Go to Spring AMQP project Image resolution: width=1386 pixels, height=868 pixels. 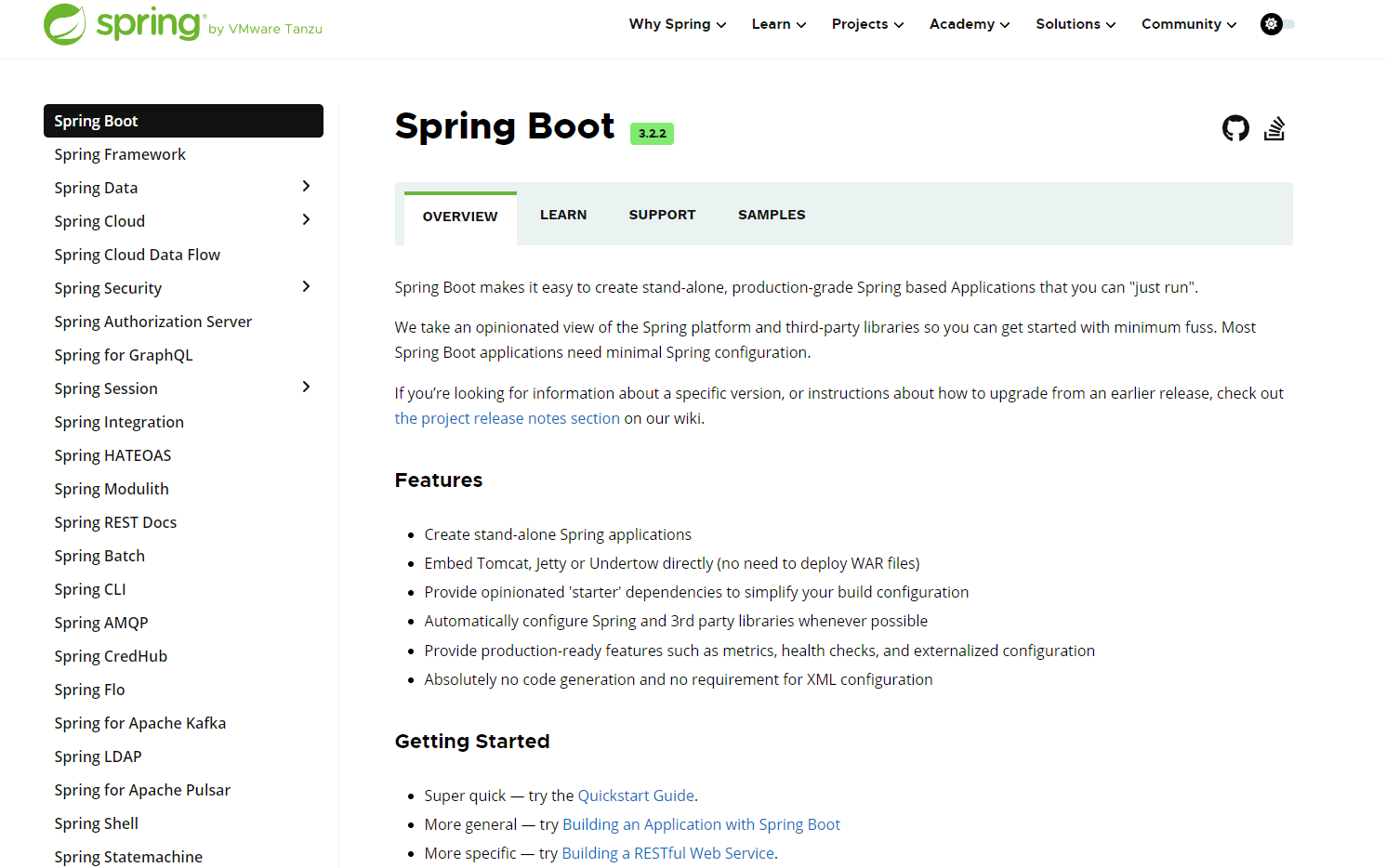(101, 623)
